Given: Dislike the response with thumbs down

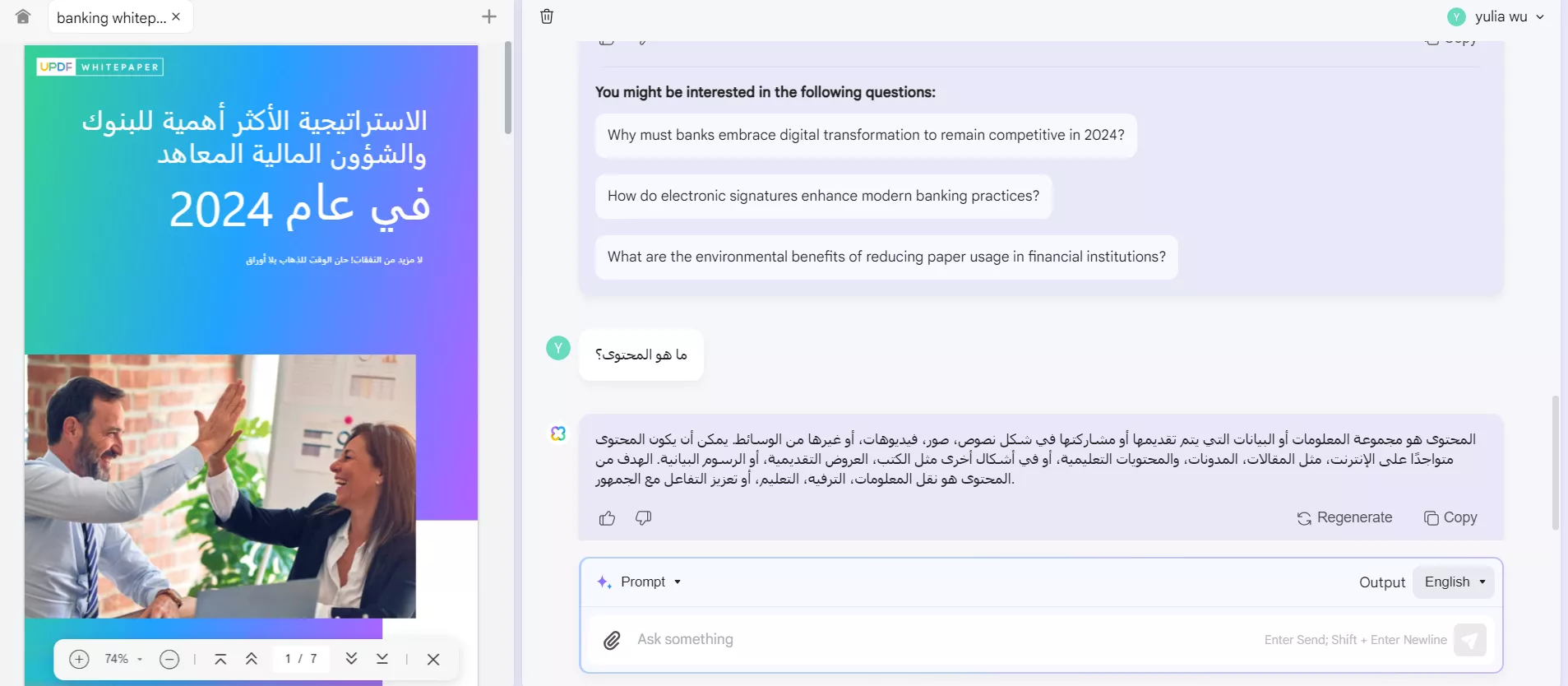Looking at the screenshot, I should click(x=644, y=518).
